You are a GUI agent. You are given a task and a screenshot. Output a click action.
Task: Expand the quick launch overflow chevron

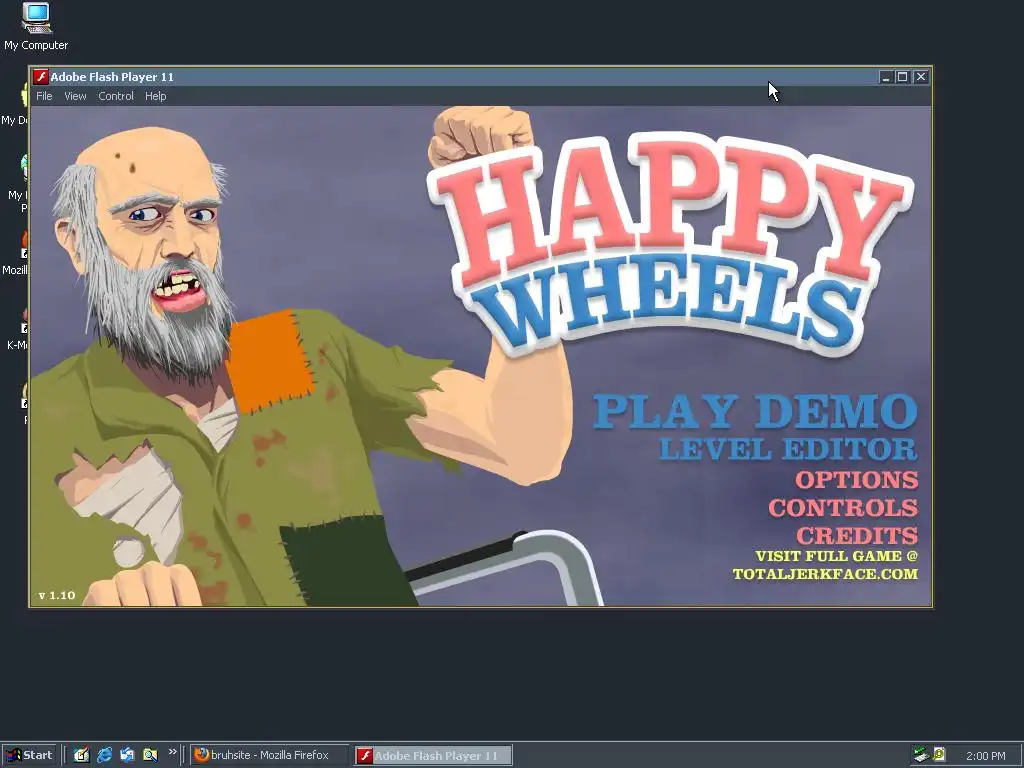click(172, 752)
